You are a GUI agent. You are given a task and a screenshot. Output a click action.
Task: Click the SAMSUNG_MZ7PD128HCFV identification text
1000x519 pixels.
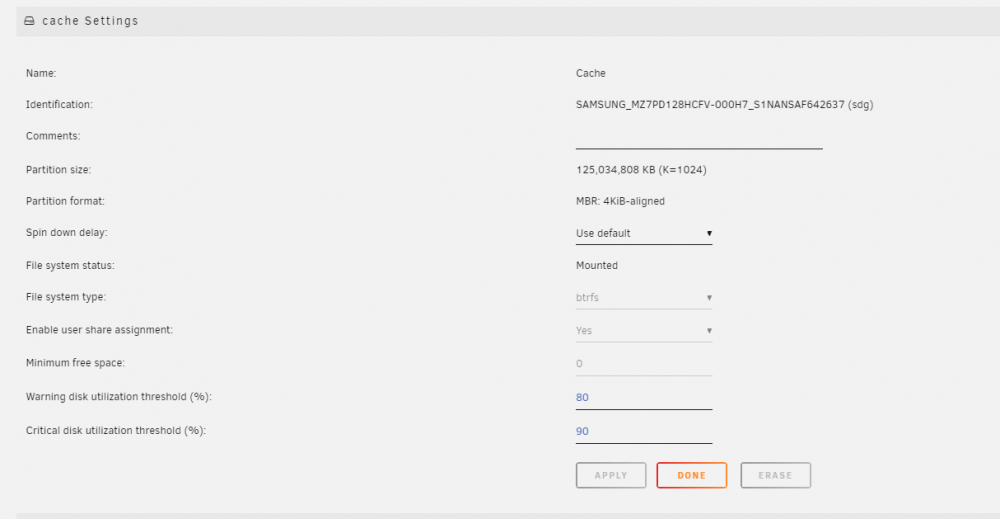point(724,105)
